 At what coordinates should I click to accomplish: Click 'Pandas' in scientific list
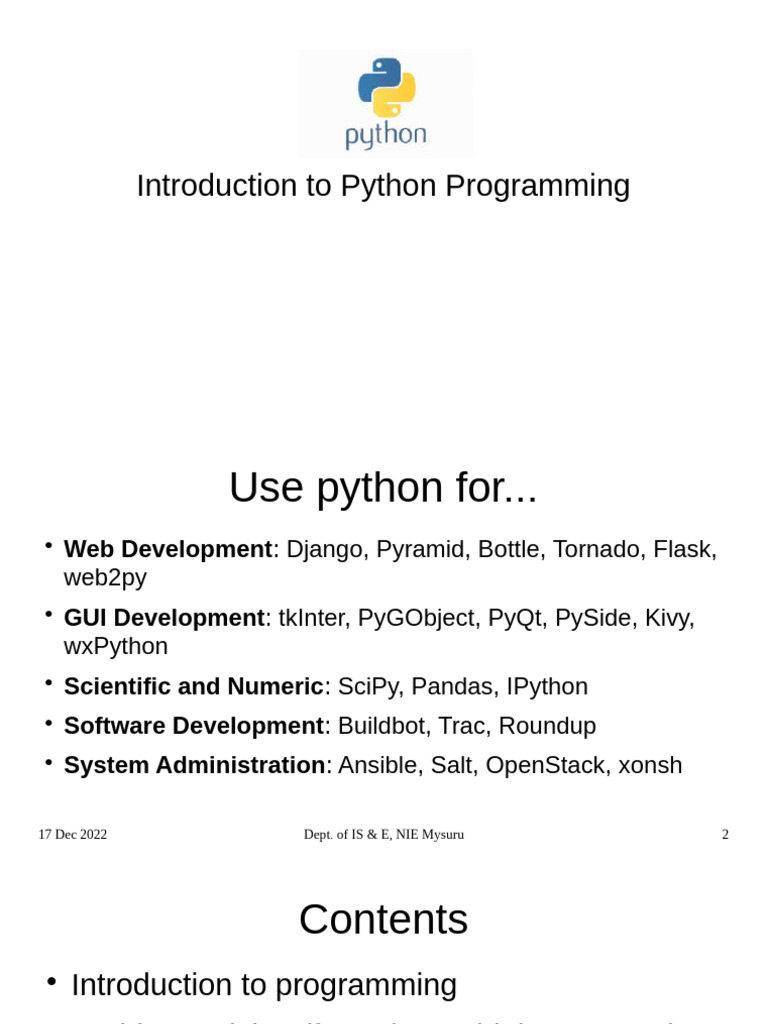click(453, 687)
